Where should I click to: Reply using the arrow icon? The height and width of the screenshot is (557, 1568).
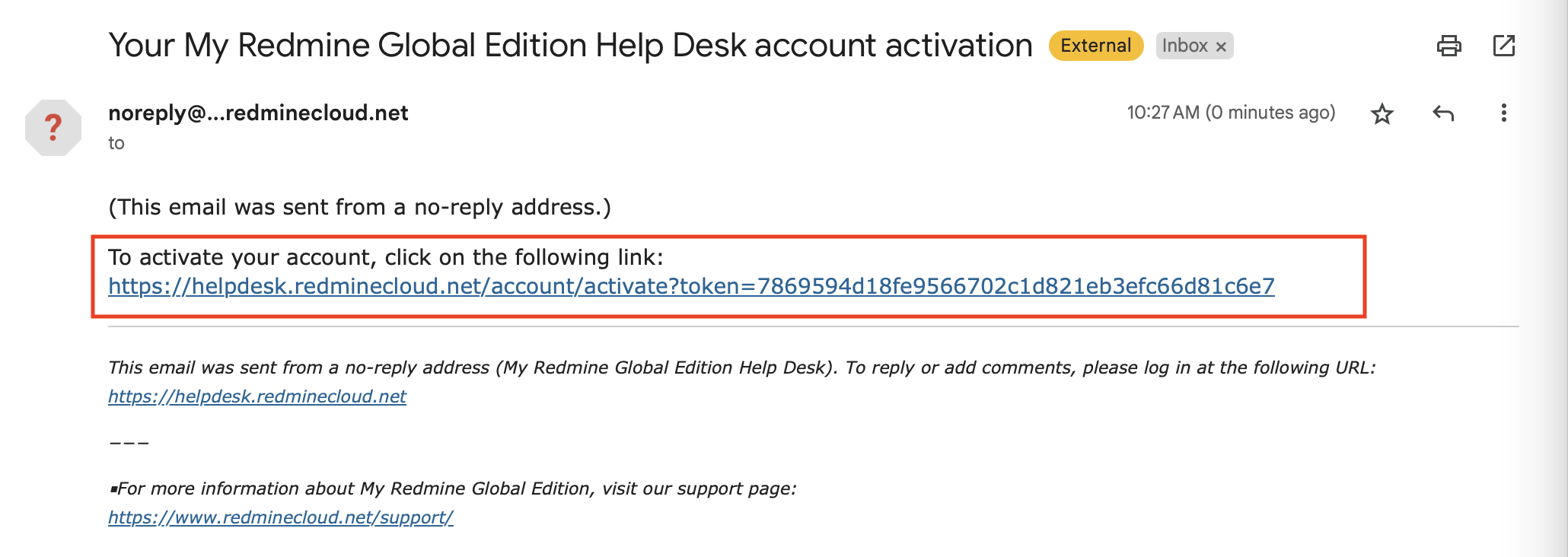click(1442, 114)
